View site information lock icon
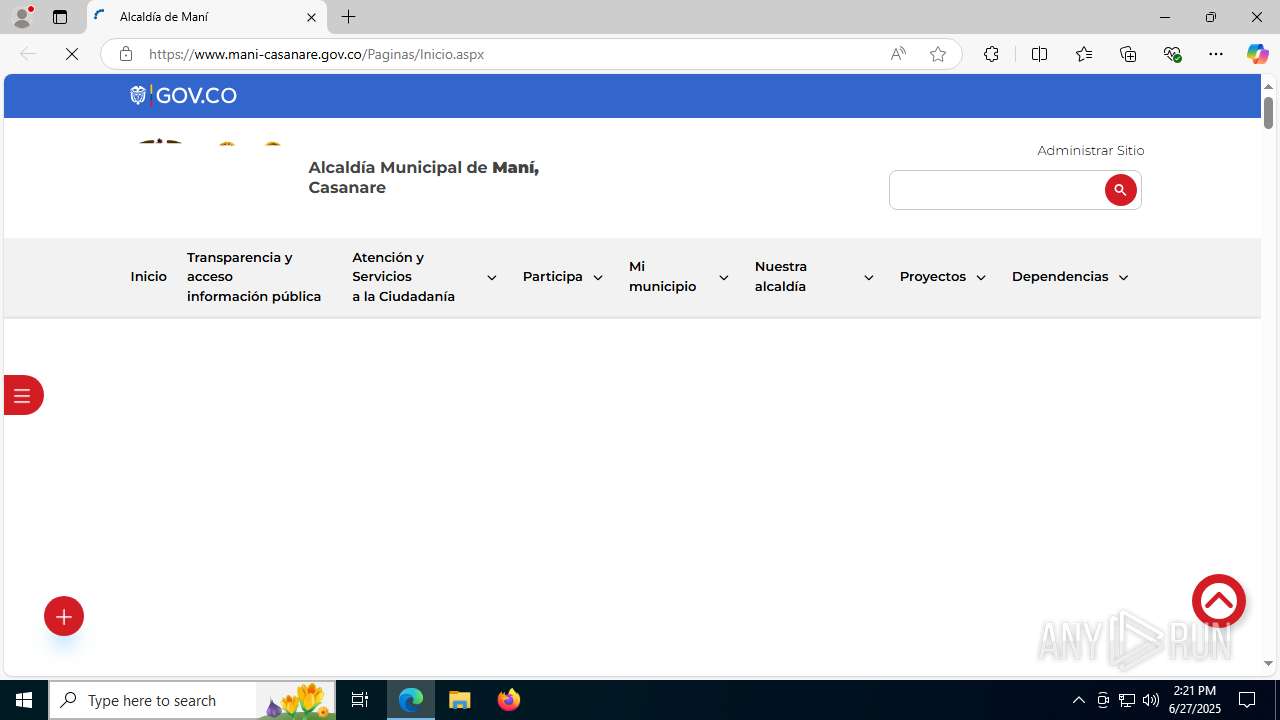1280x720 pixels. (x=126, y=54)
